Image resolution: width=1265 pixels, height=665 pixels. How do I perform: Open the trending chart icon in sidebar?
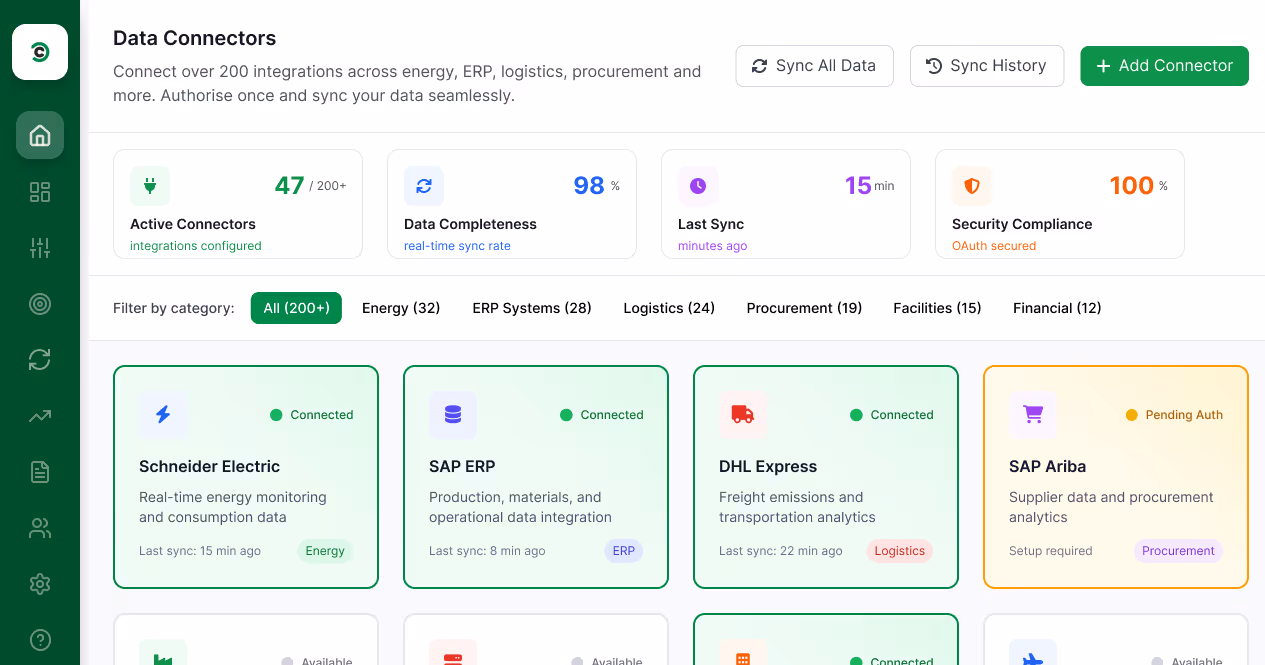40,416
